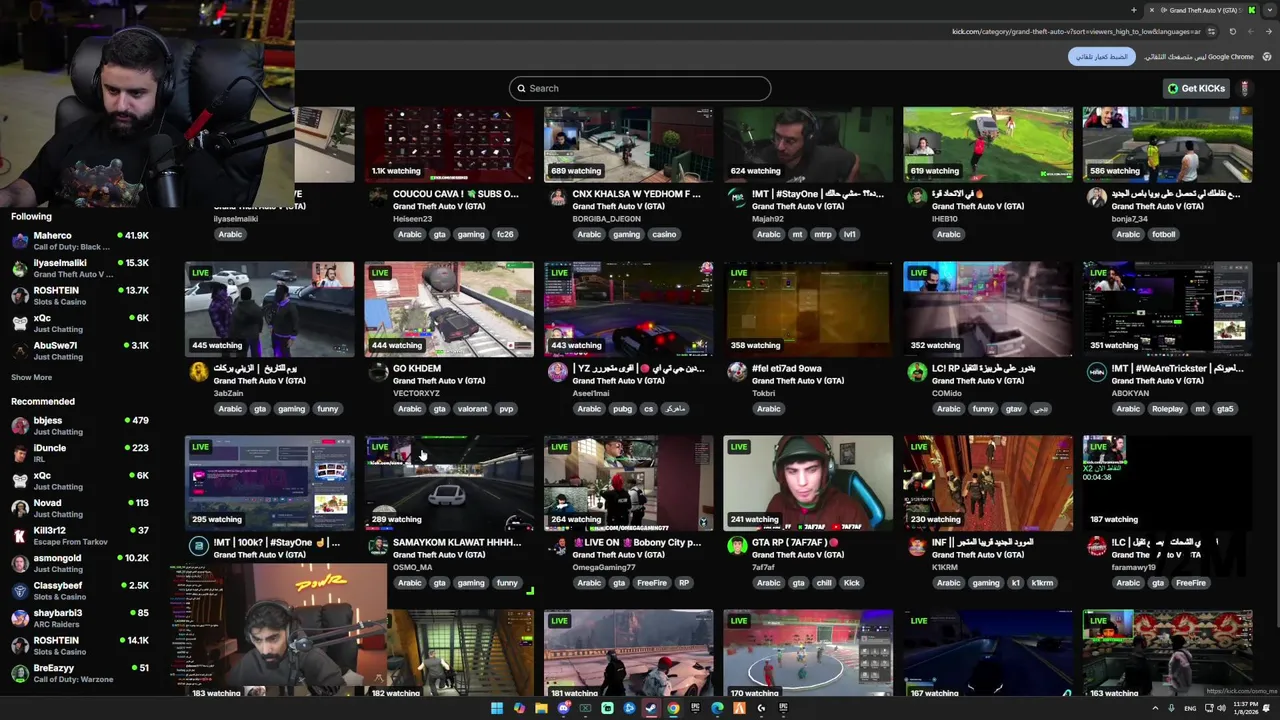This screenshot has width=1280, height=720.
Task: Open OmegaGaming77 channel name link
Action: (x=604, y=567)
